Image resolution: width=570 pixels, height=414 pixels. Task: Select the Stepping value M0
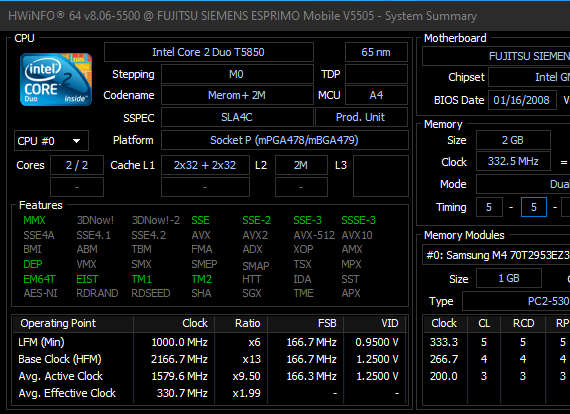[237, 74]
